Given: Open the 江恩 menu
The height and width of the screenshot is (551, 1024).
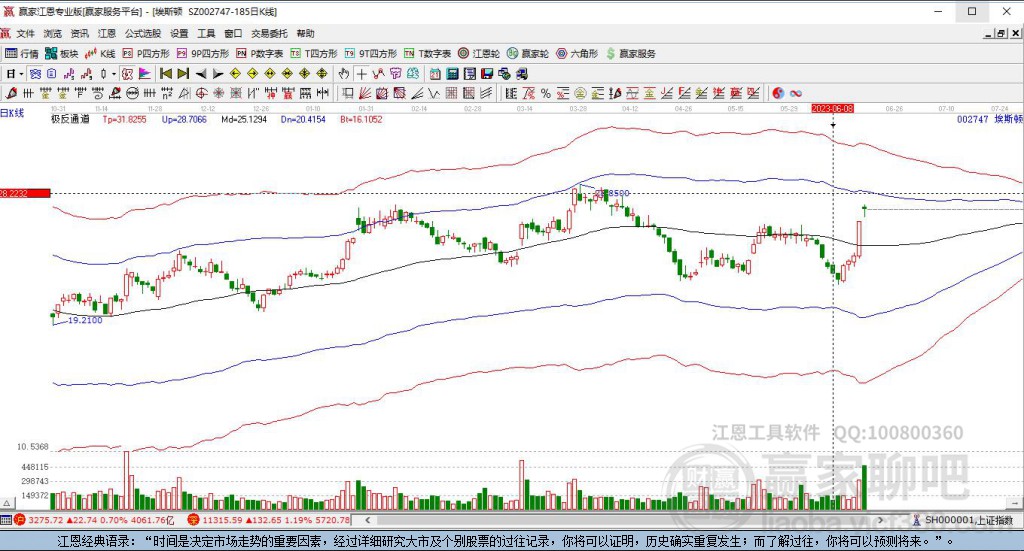Looking at the screenshot, I should click(x=106, y=33).
